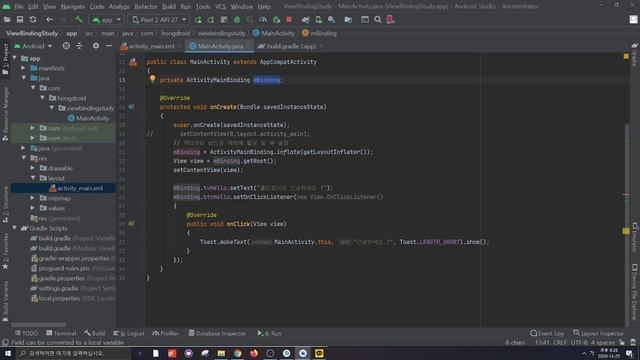Click the yellow lightbulb intention icon
The height and width of the screenshot is (360, 640).
(152, 79)
